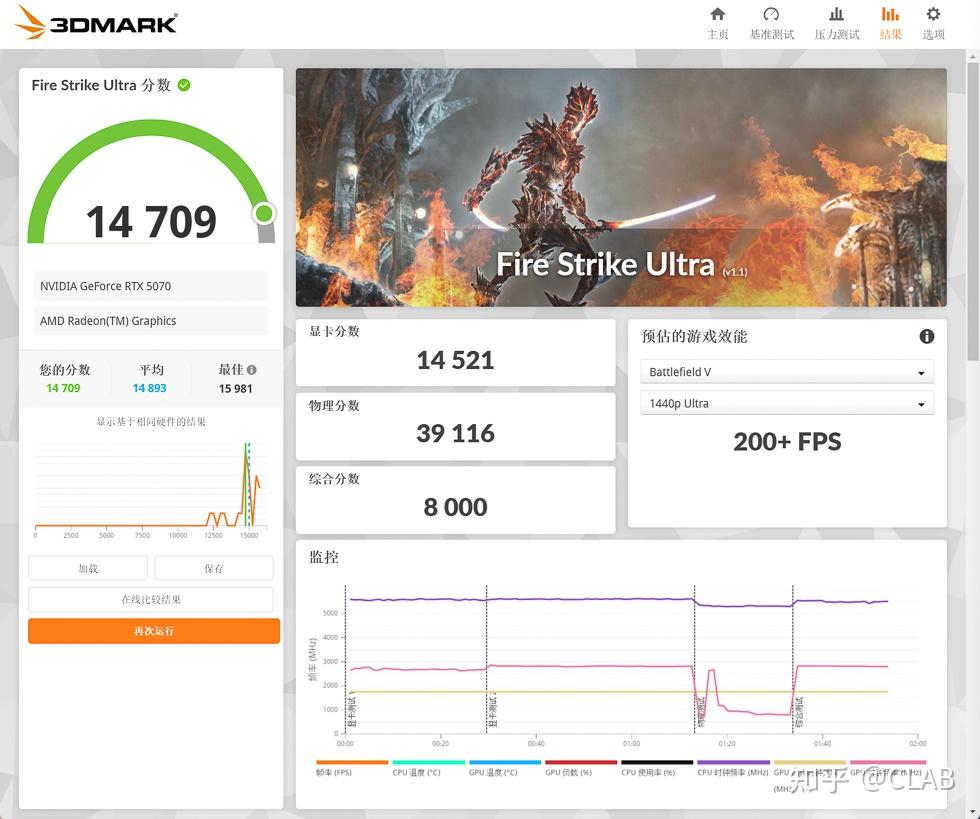The width and height of the screenshot is (980, 819).
Task: Click the average score 14 893
Action: point(149,388)
